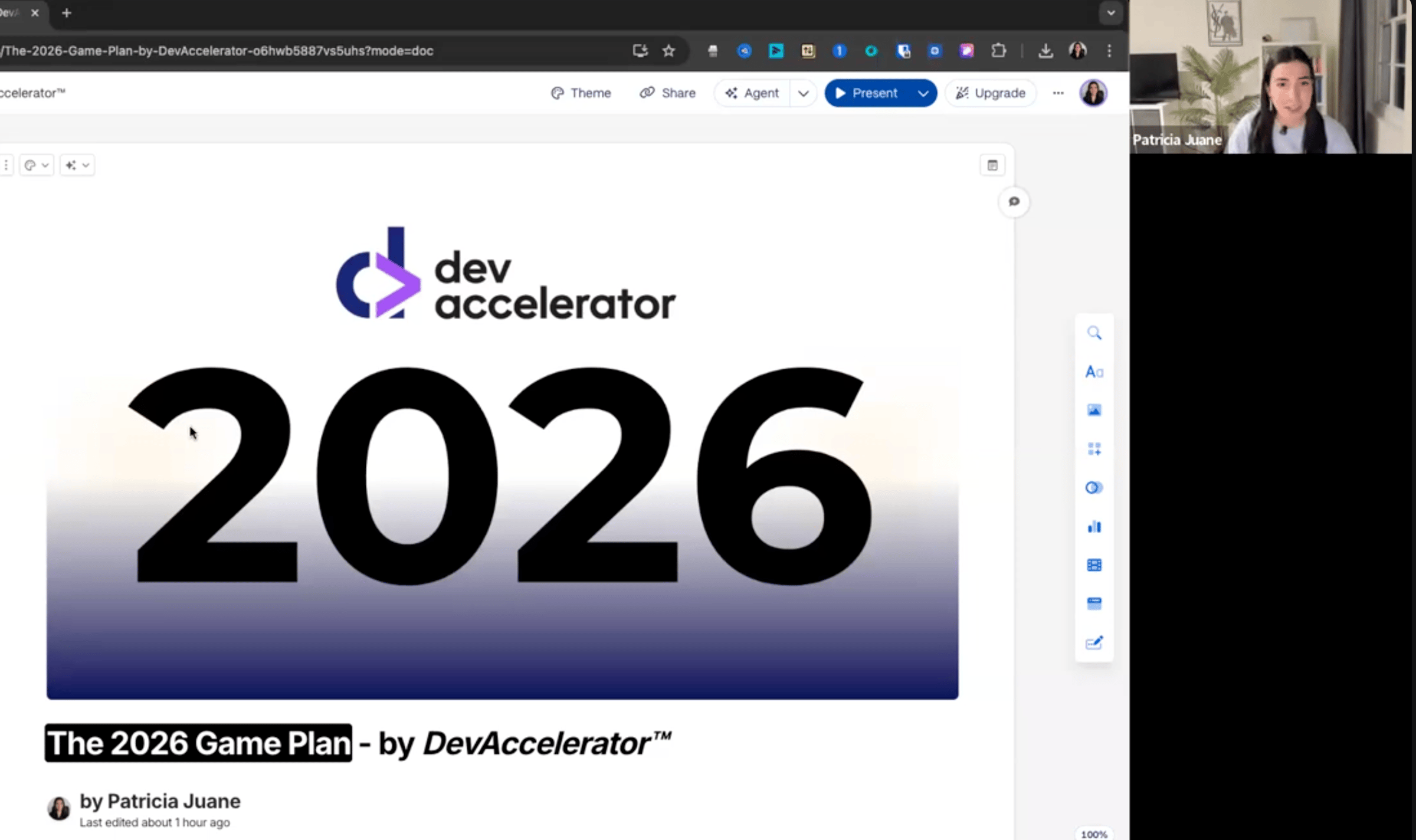Image resolution: width=1416 pixels, height=840 pixels.
Task: Open the charts bar-graph icon
Action: tap(1094, 526)
